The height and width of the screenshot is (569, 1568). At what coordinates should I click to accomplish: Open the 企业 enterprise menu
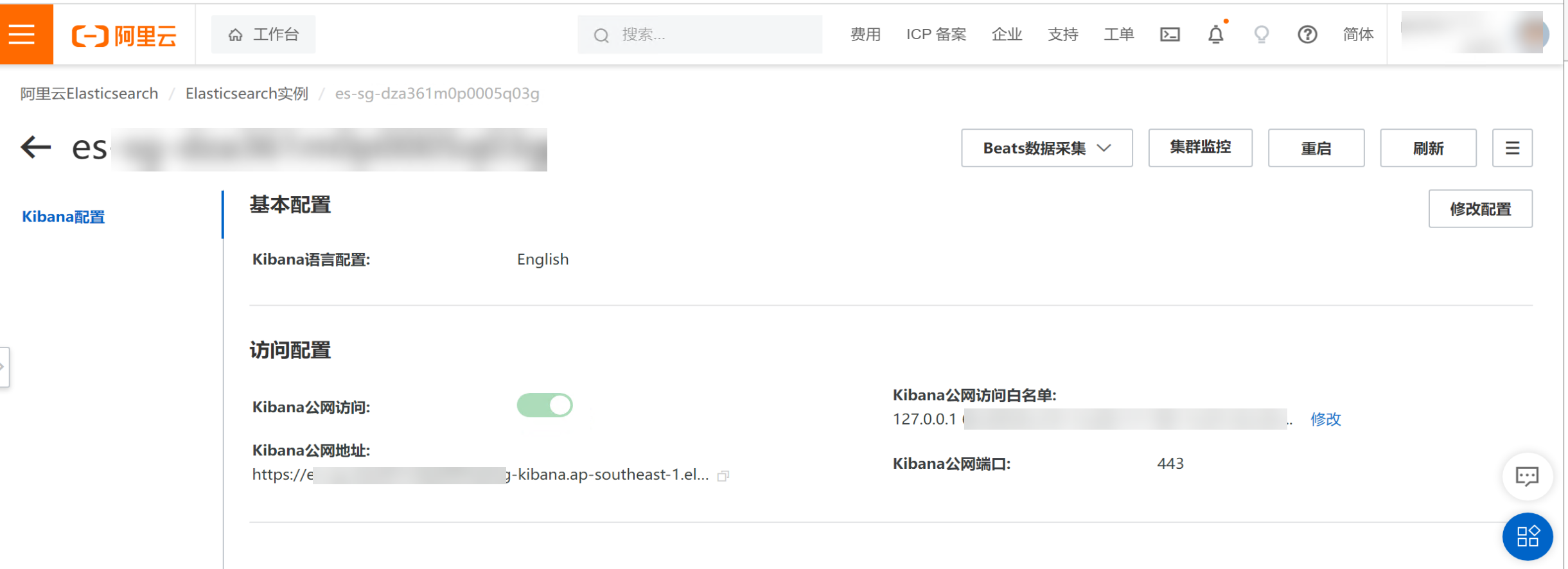pos(1007,35)
